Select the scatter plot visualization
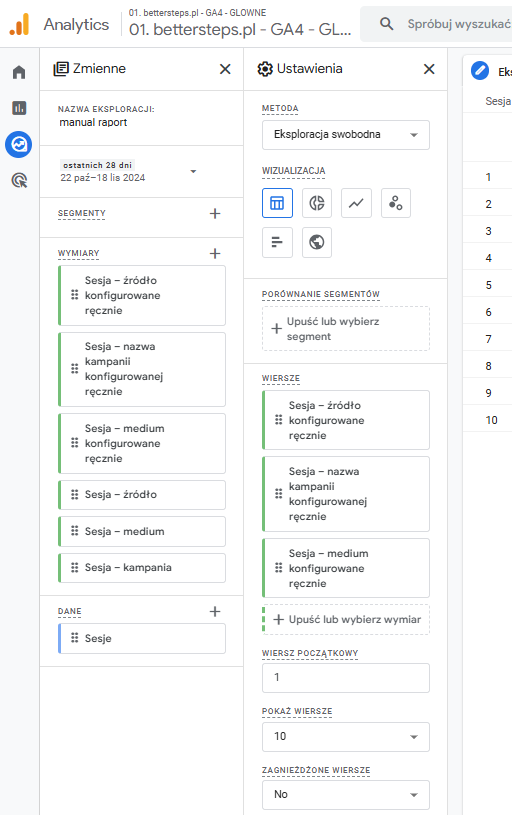Viewport: 512px width, 815px height. coord(396,203)
